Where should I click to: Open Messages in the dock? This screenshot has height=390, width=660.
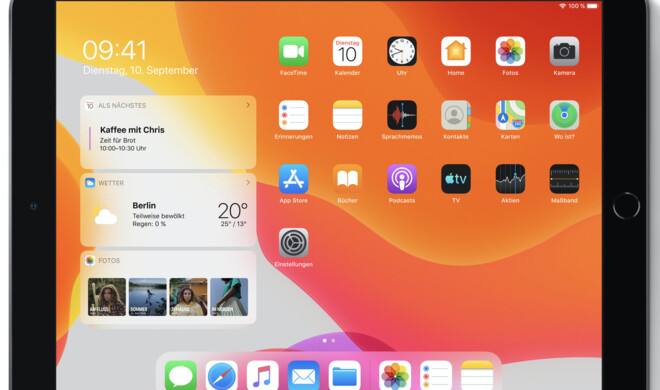coord(181,375)
